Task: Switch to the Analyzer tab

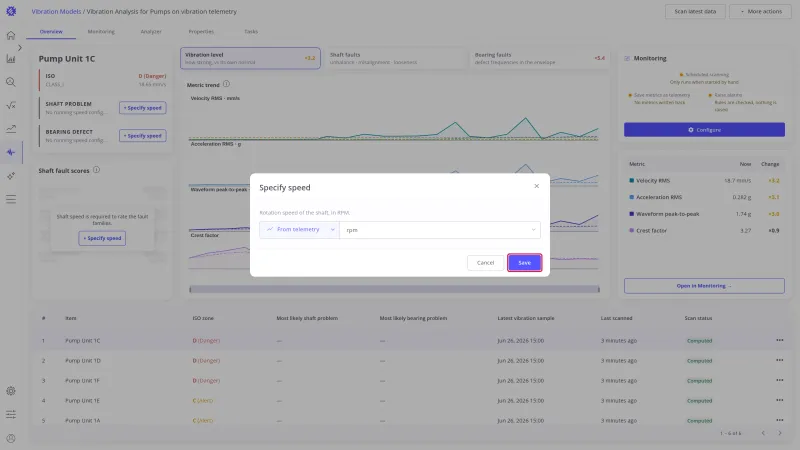Action: [x=151, y=32]
